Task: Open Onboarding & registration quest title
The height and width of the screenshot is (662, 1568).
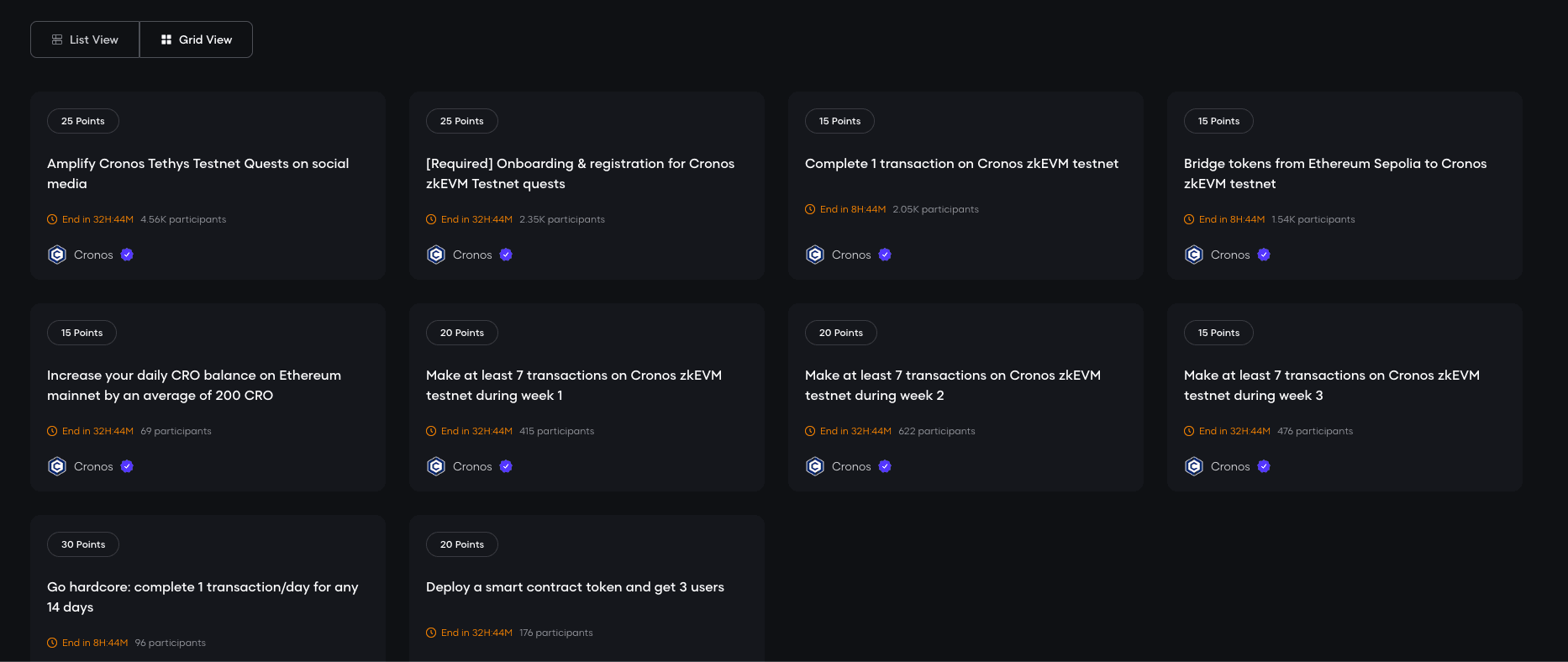Action: pos(581,174)
